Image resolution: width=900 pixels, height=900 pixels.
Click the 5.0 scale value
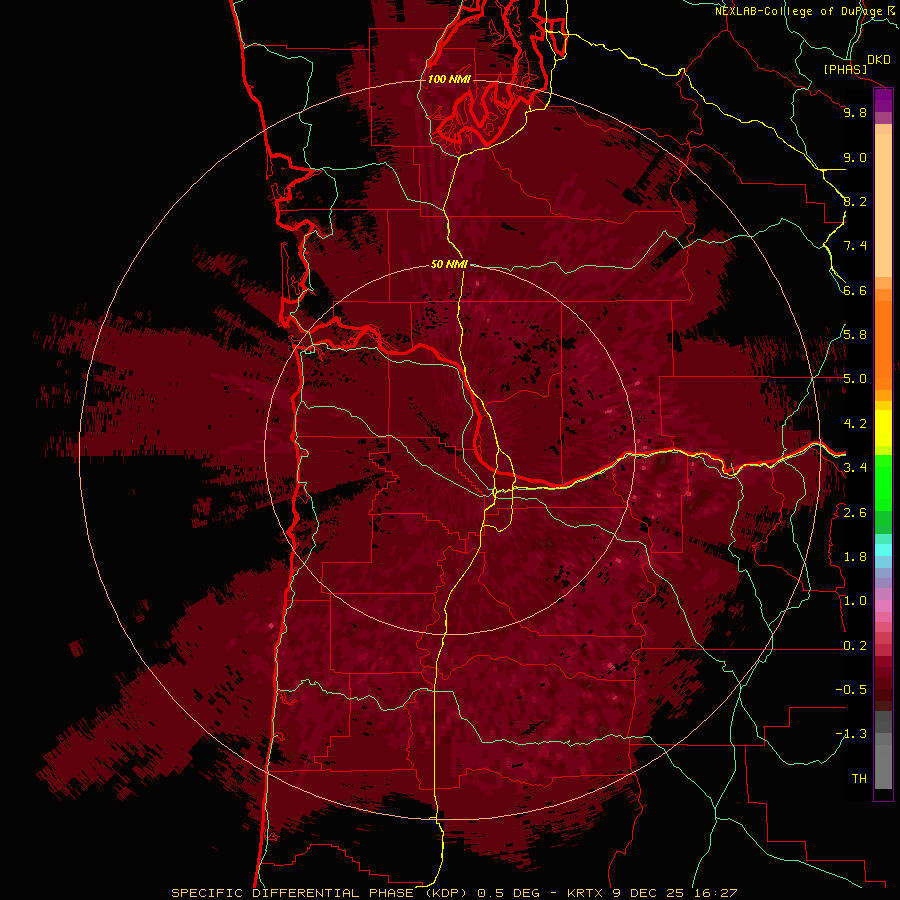click(x=855, y=379)
